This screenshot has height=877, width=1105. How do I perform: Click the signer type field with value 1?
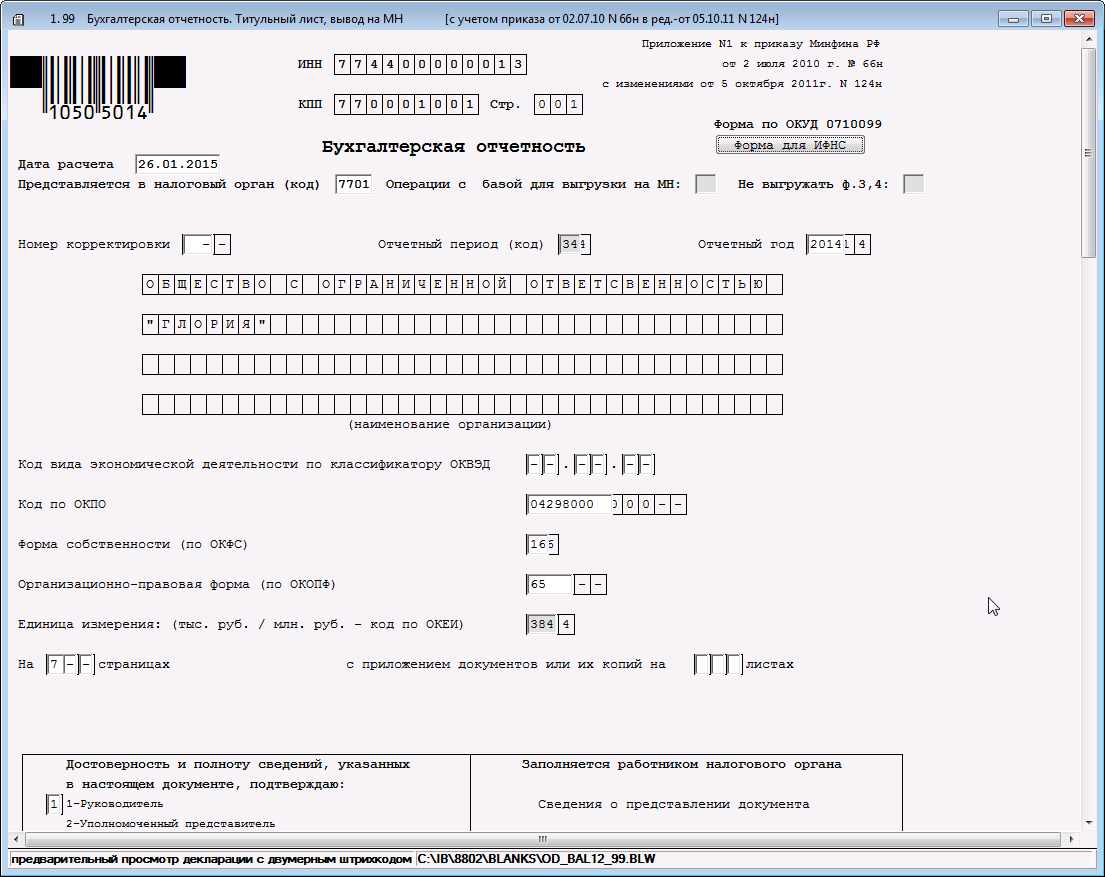(54, 804)
